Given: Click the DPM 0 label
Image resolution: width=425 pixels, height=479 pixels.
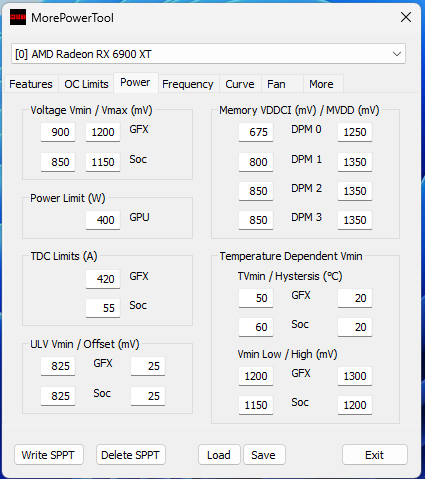Looking at the screenshot, I should (306, 129).
